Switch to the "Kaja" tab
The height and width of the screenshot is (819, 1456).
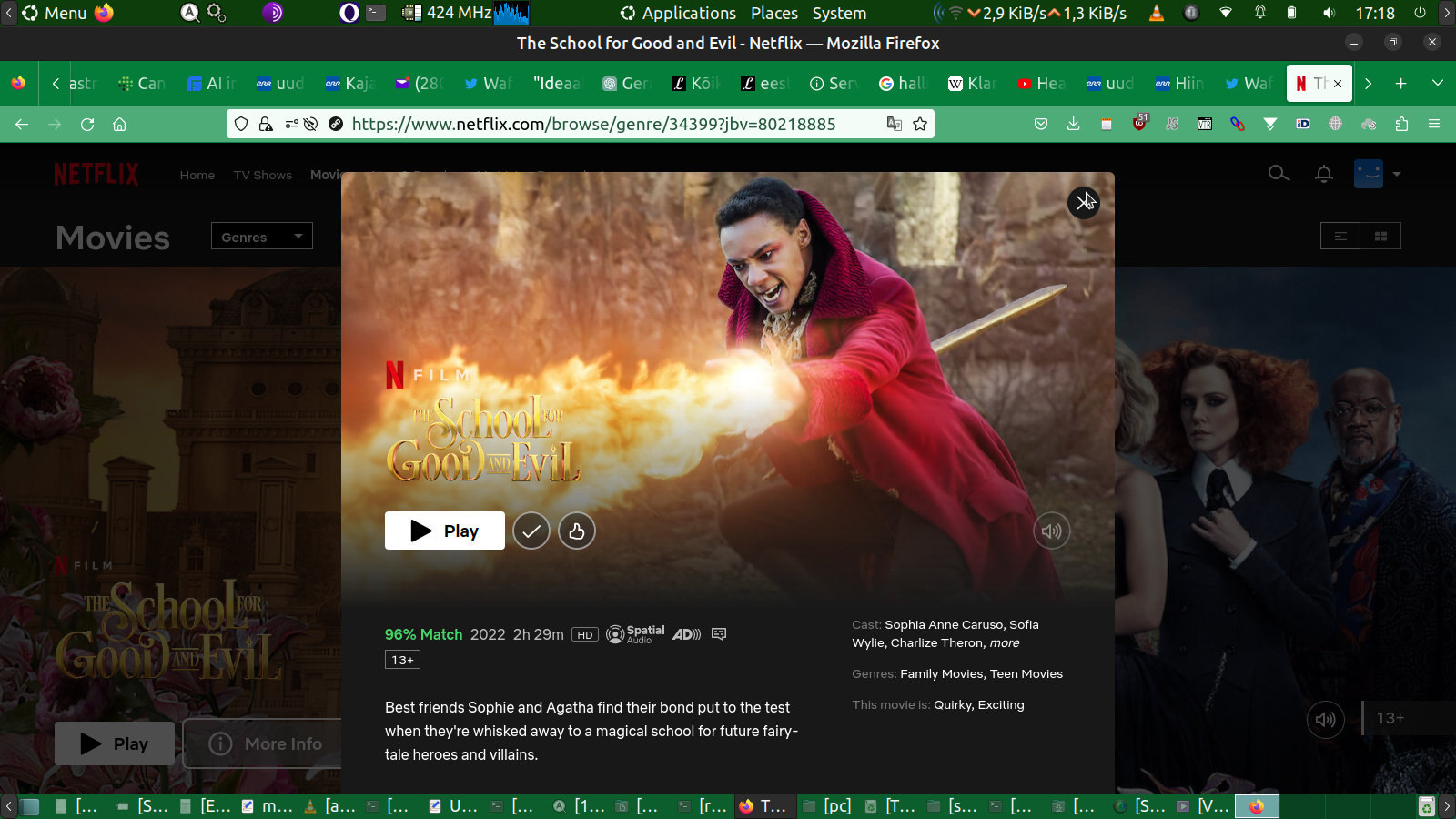click(349, 83)
